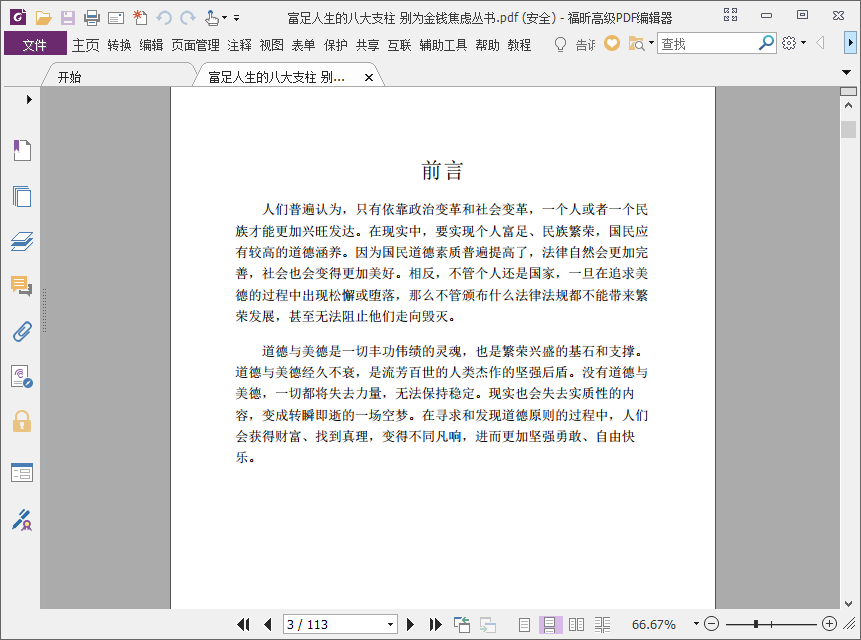Select facing pages view mode
861x640 pixels.
click(576, 624)
